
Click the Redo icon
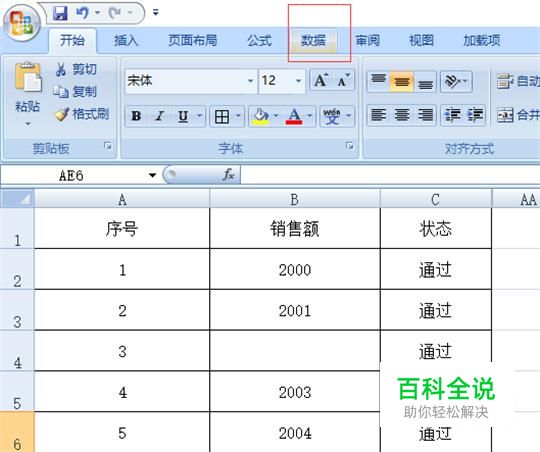click(115, 13)
